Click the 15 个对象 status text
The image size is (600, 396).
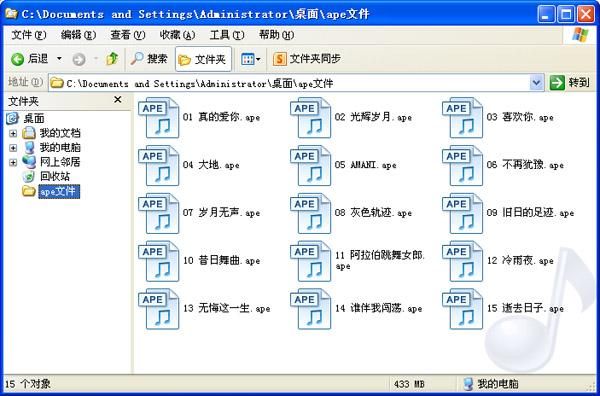pyautogui.click(x=28, y=384)
